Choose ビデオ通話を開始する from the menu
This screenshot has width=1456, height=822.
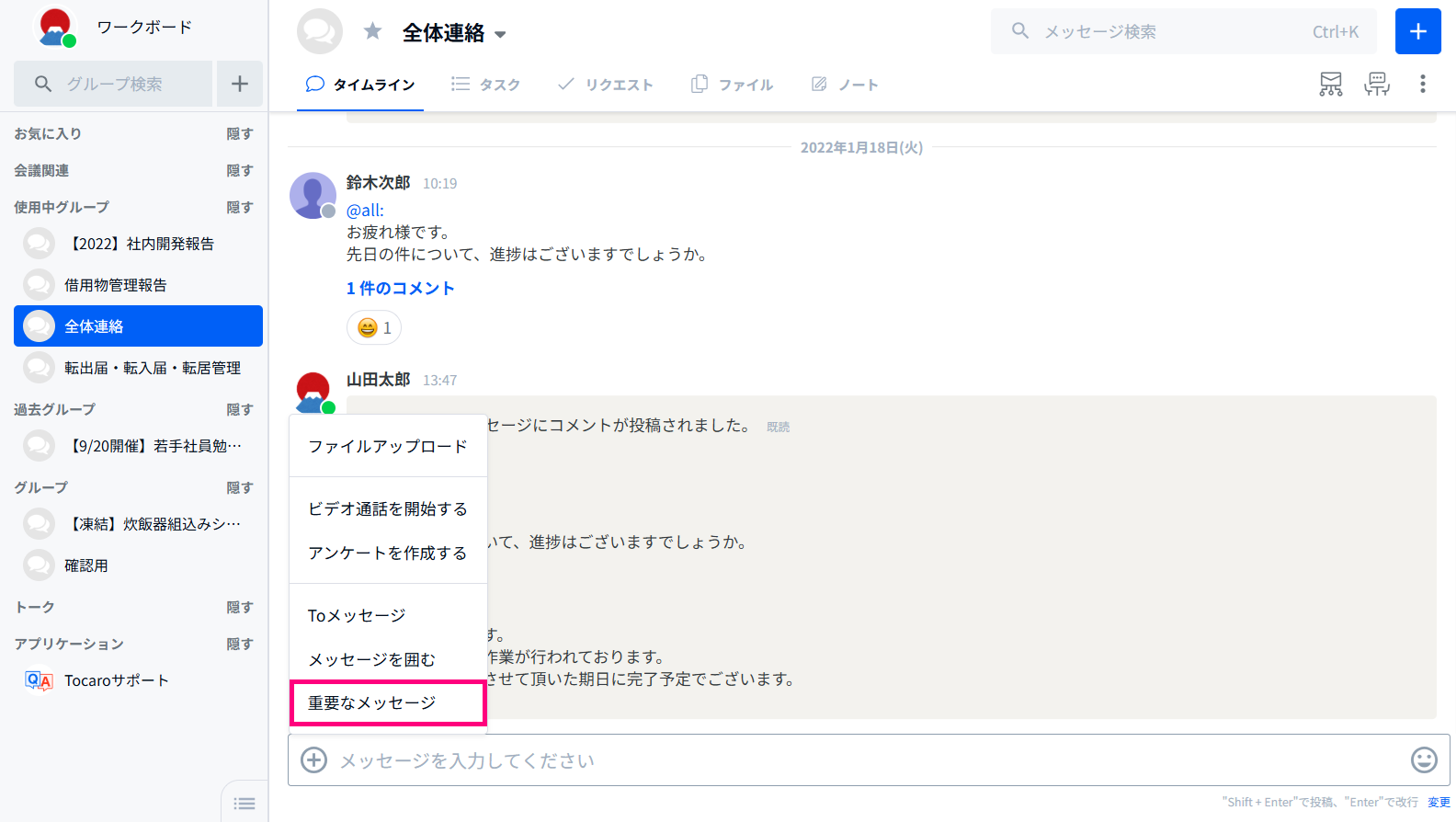coord(388,509)
